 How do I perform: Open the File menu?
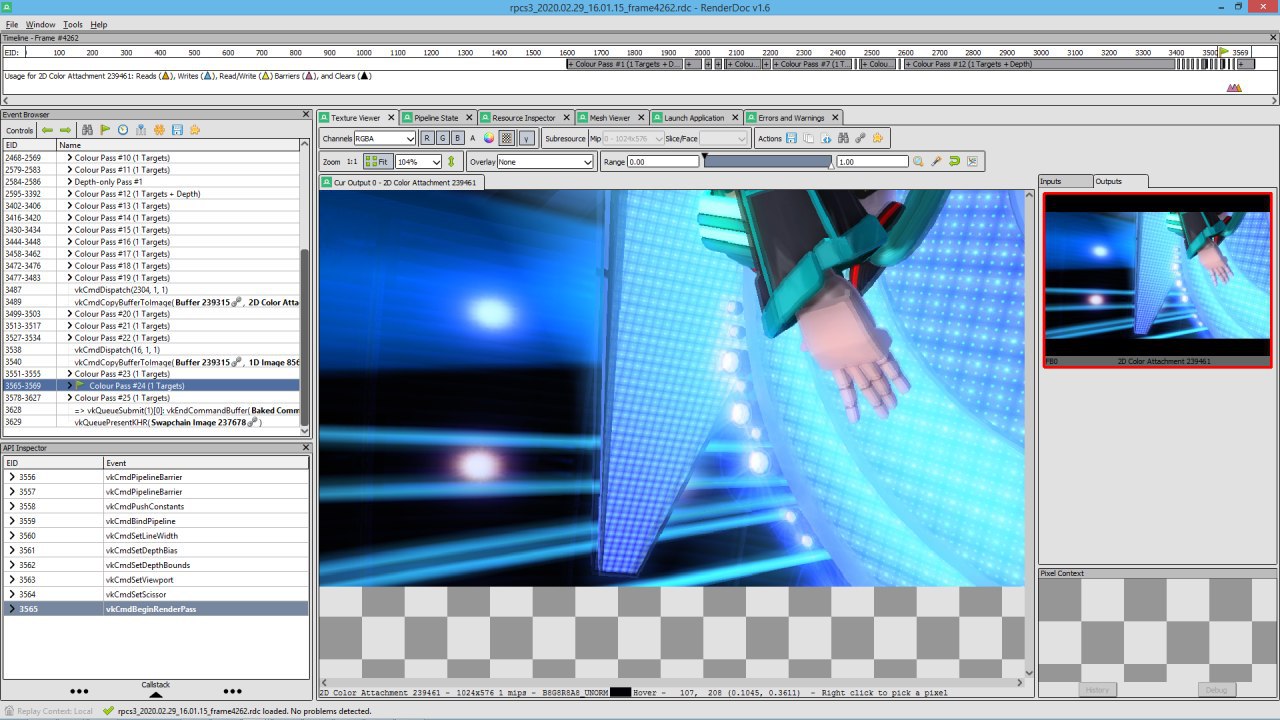[12, 24]
